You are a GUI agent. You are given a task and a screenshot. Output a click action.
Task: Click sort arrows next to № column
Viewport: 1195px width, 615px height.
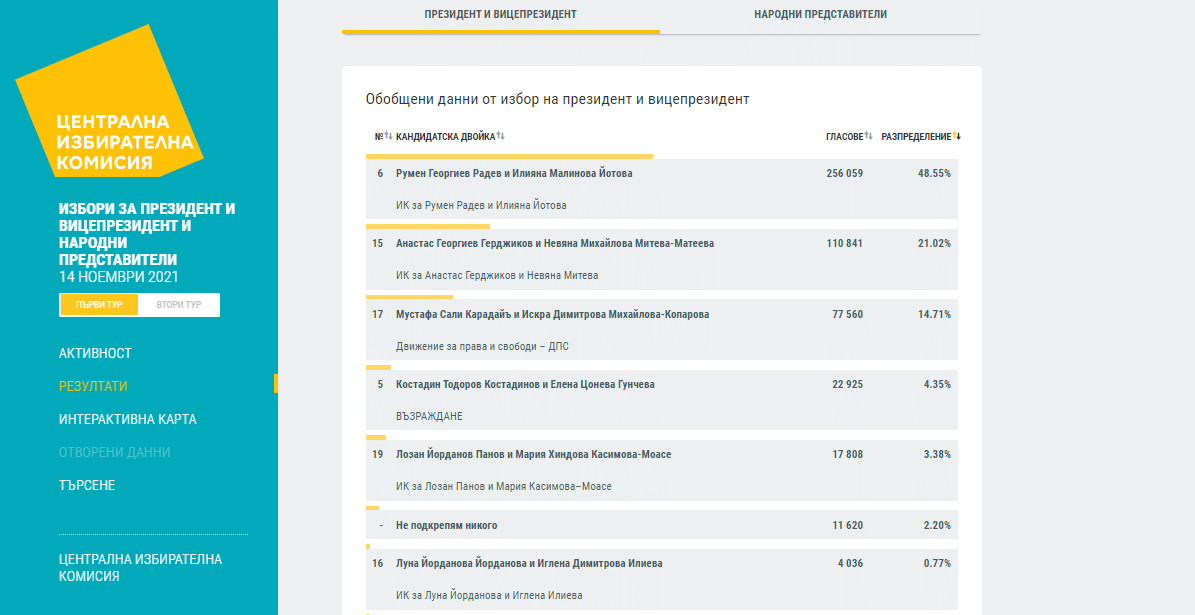click(x=389, y=136)
